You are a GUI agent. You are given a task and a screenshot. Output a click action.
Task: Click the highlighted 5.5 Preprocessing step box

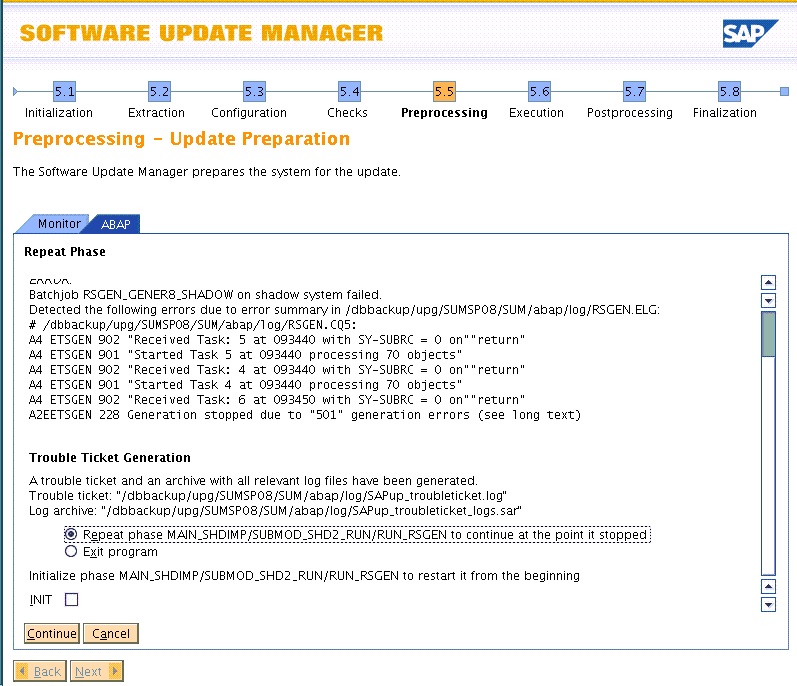pos(444,92)
